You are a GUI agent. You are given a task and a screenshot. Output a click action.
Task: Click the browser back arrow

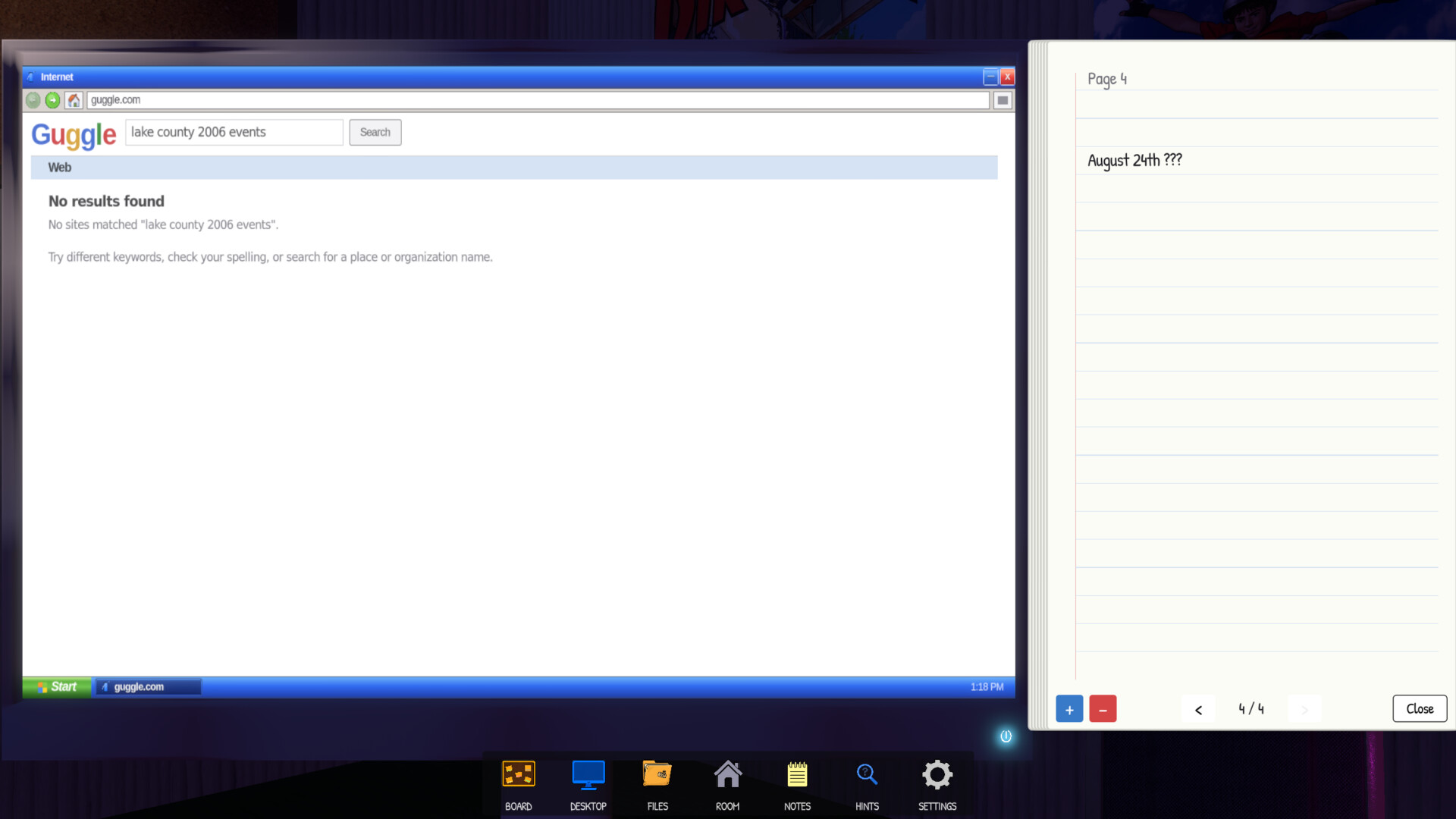[x=33, y=100]
